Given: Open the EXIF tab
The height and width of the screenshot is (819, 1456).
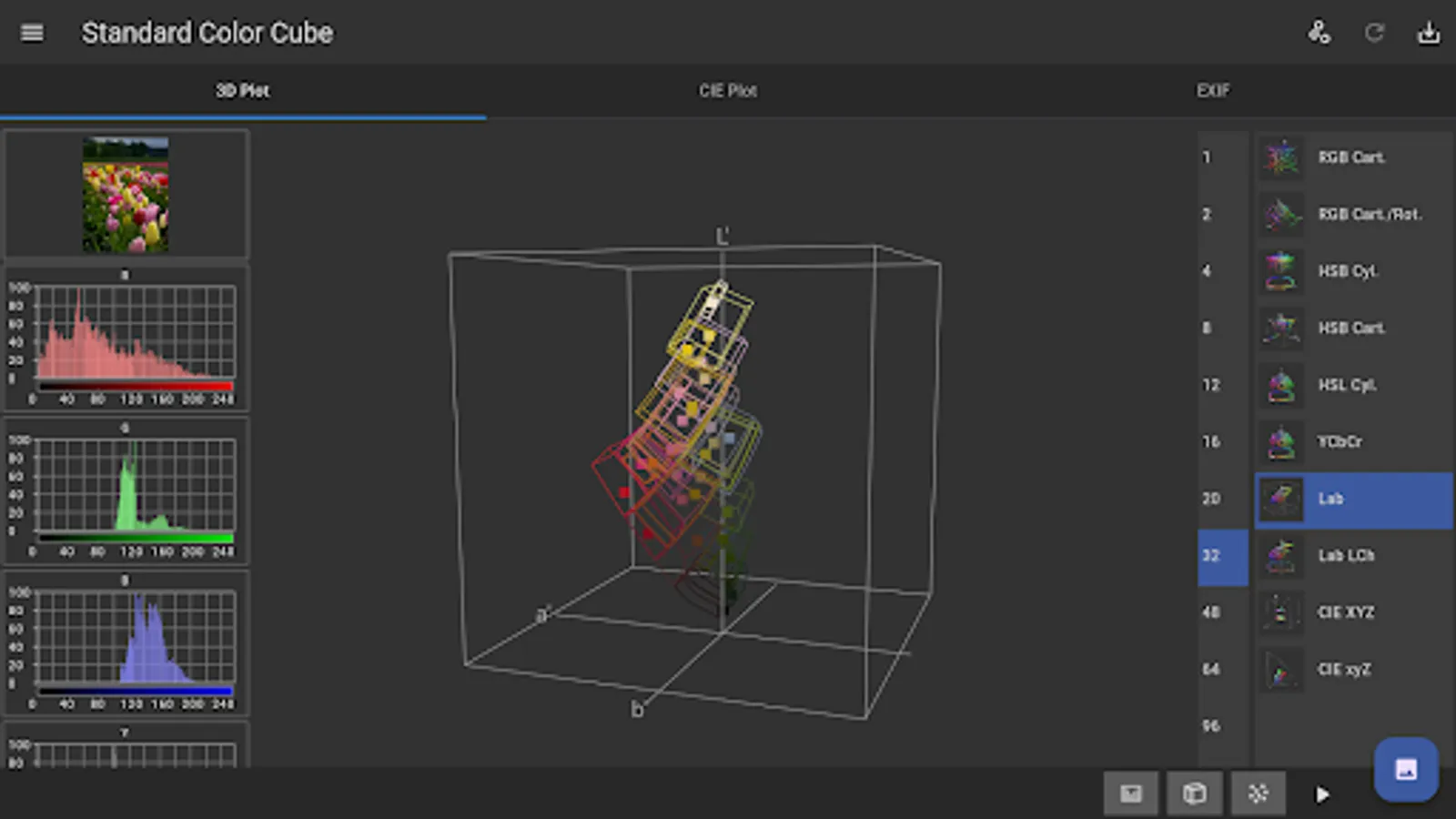Looking at the screenshot, I should 1213,91.
